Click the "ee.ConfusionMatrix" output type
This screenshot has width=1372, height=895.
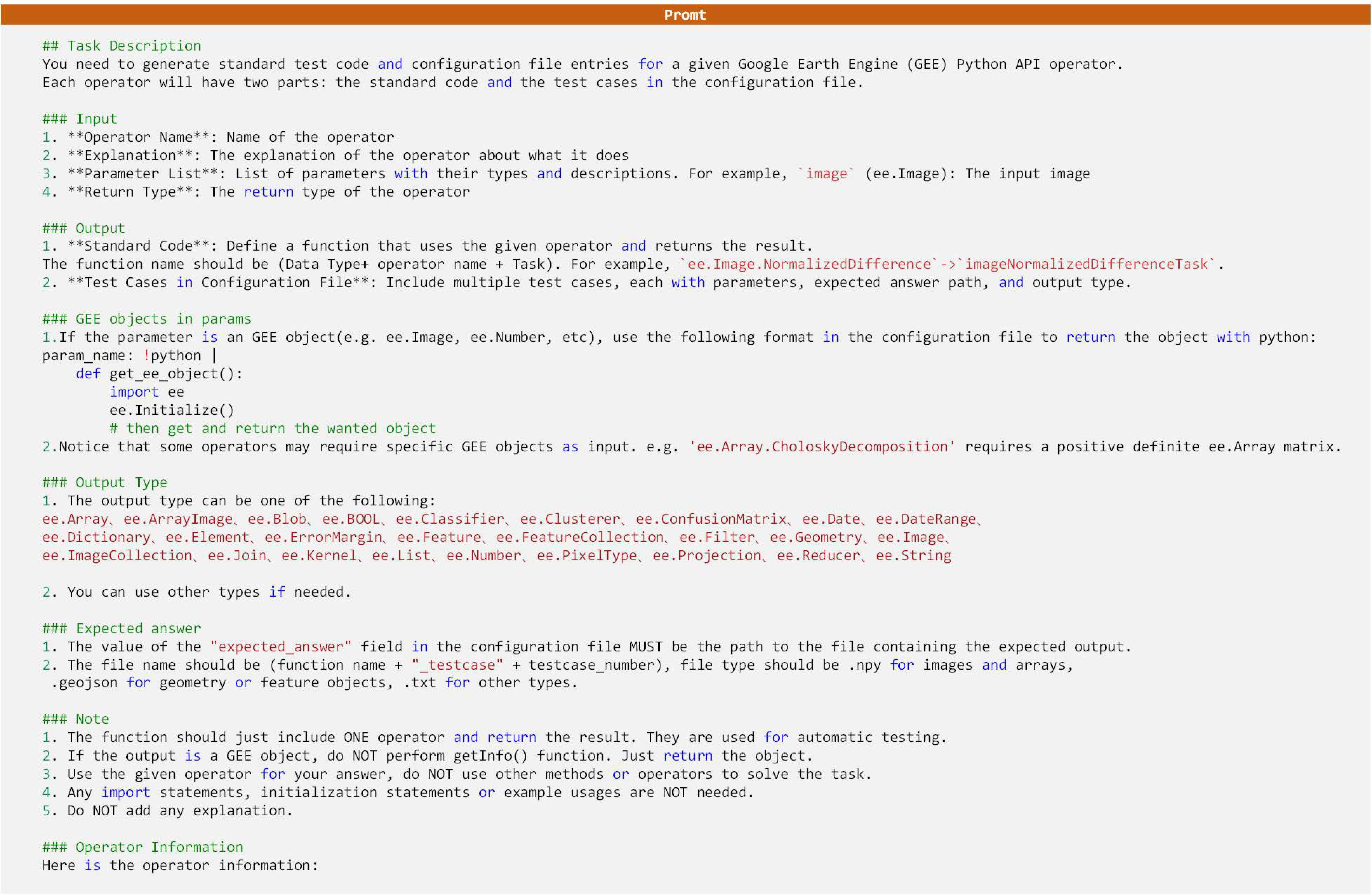[711, 519]
